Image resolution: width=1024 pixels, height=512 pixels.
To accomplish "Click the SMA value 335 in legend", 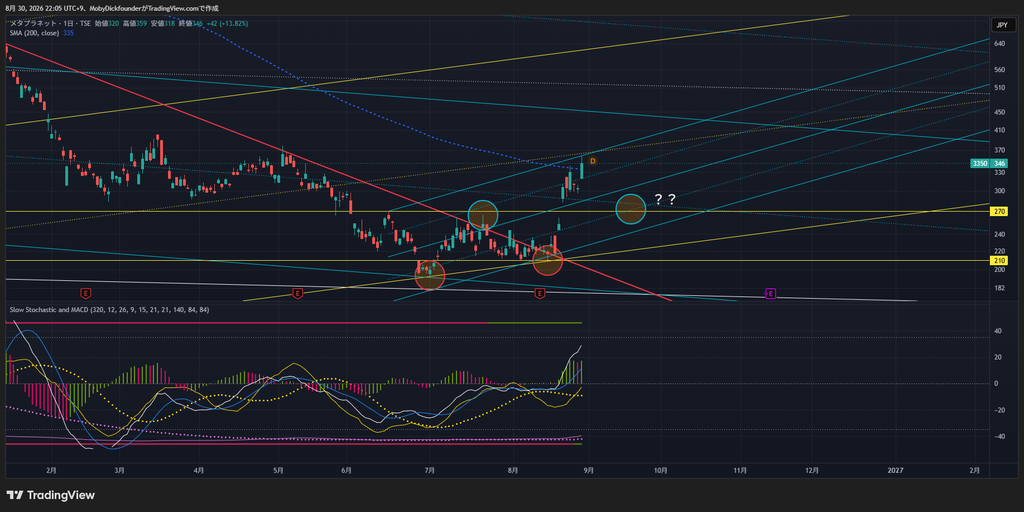I will [69, 33].
